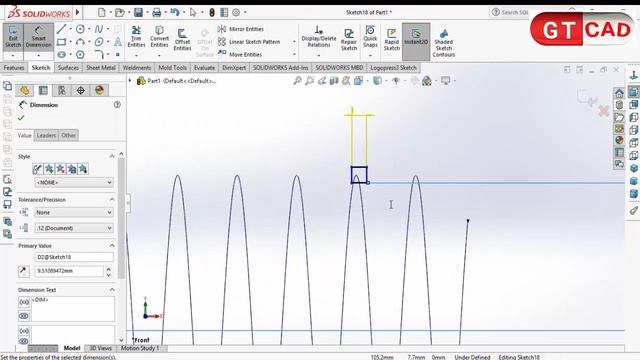This screenshot has width=640, height=360.
Task: Open the DimXpert tab
Action: [234, 68]
